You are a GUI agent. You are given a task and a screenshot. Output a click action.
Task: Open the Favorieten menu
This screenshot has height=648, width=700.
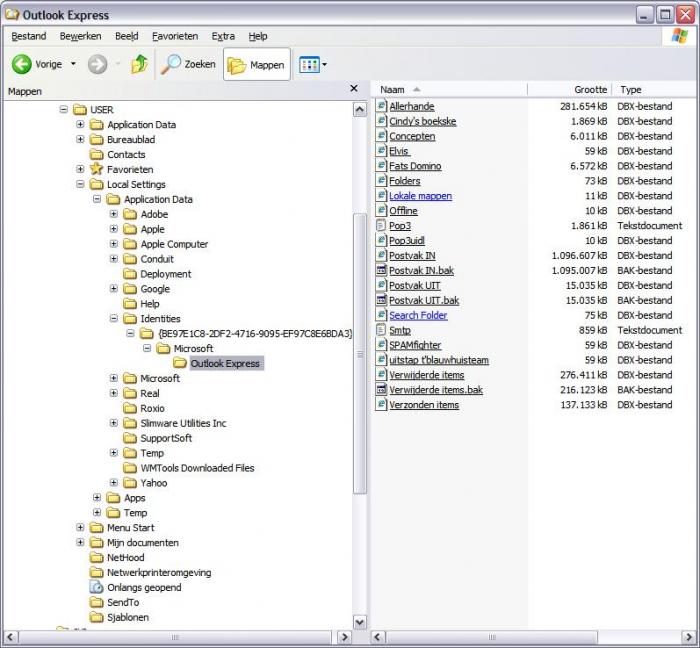click(x=175, y=36)
